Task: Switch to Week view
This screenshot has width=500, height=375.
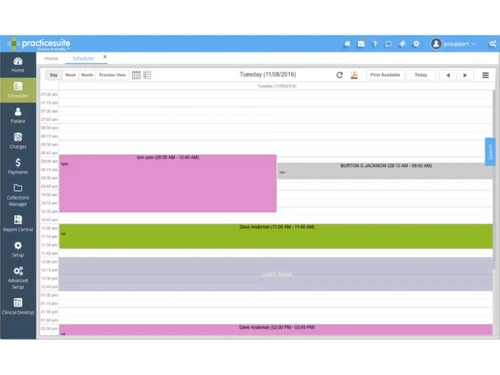Action: [70, 75]
